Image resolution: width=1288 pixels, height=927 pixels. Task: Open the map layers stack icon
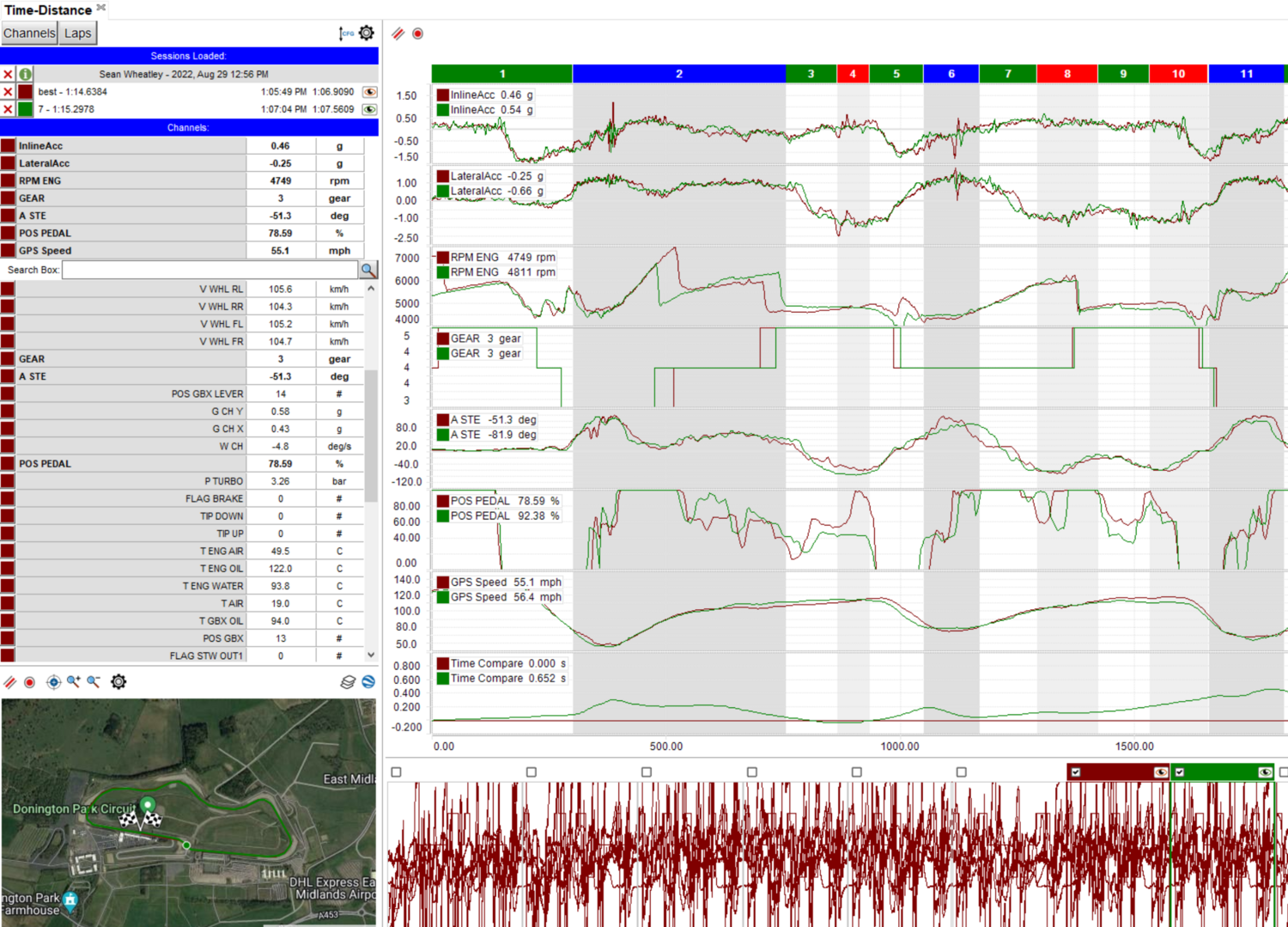click(x=348, y=681)
